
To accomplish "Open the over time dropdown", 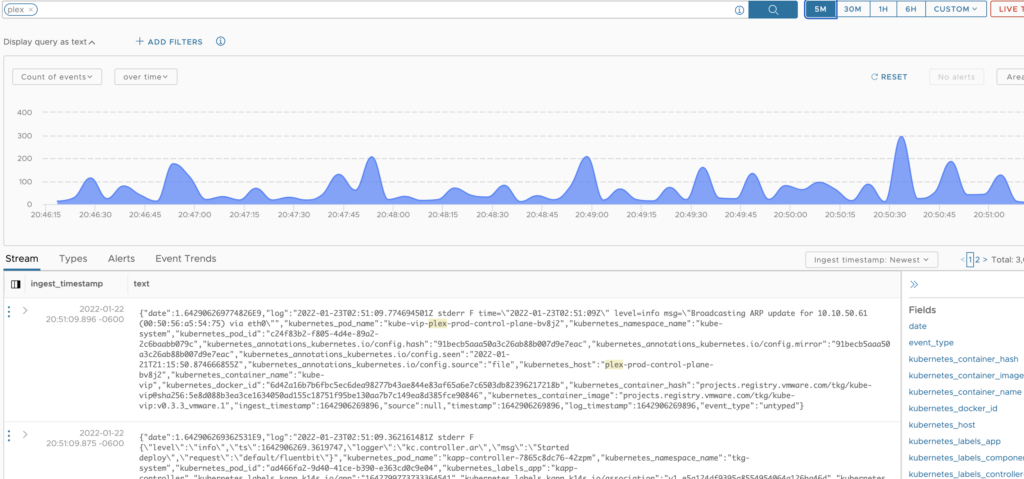I will [x=145, y=76].
